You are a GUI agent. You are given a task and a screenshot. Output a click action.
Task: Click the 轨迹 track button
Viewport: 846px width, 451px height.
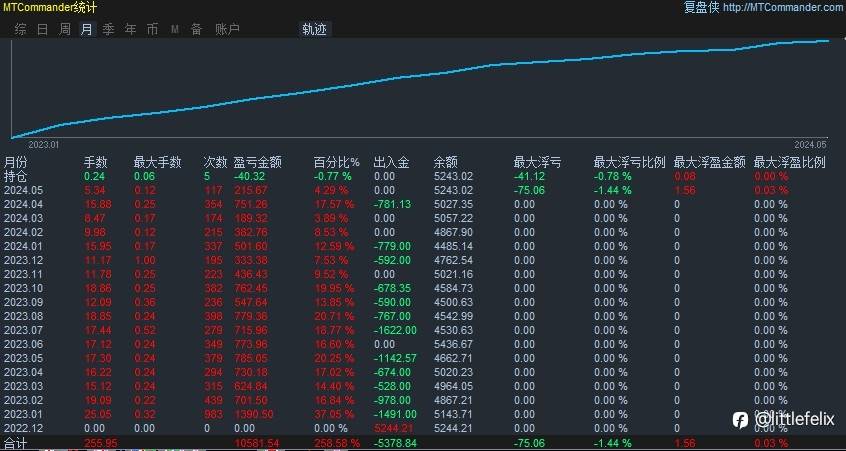click(x=315, y=30)
